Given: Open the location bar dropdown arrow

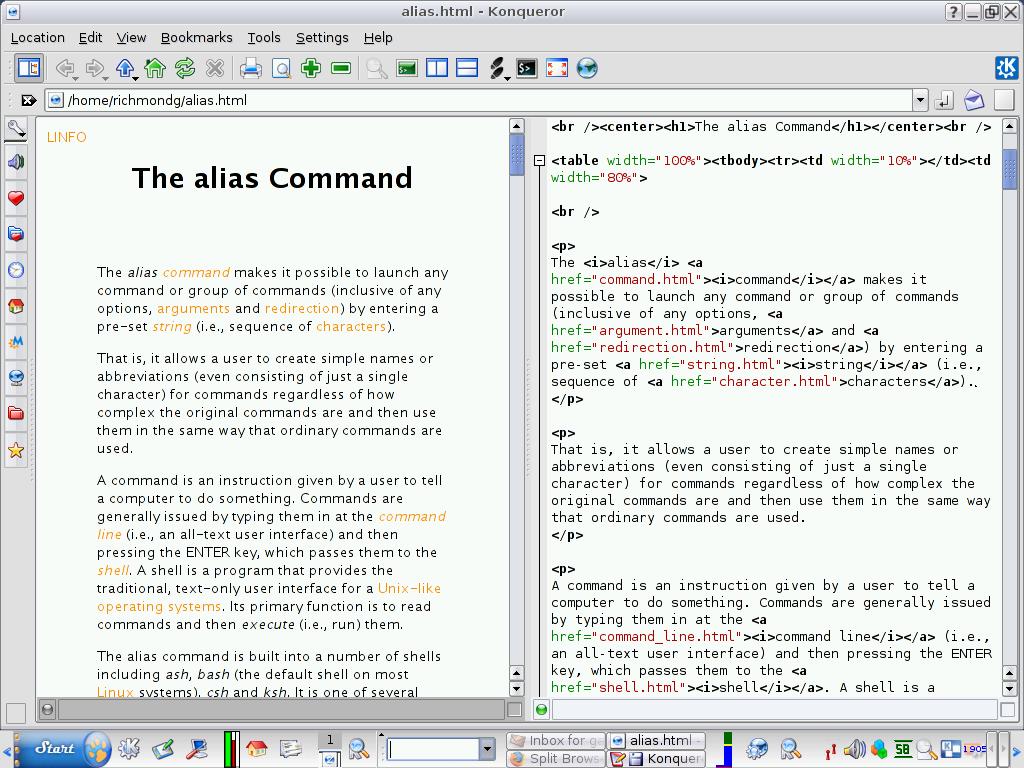Looking at the screenshot, I should (x=922, y=100).
